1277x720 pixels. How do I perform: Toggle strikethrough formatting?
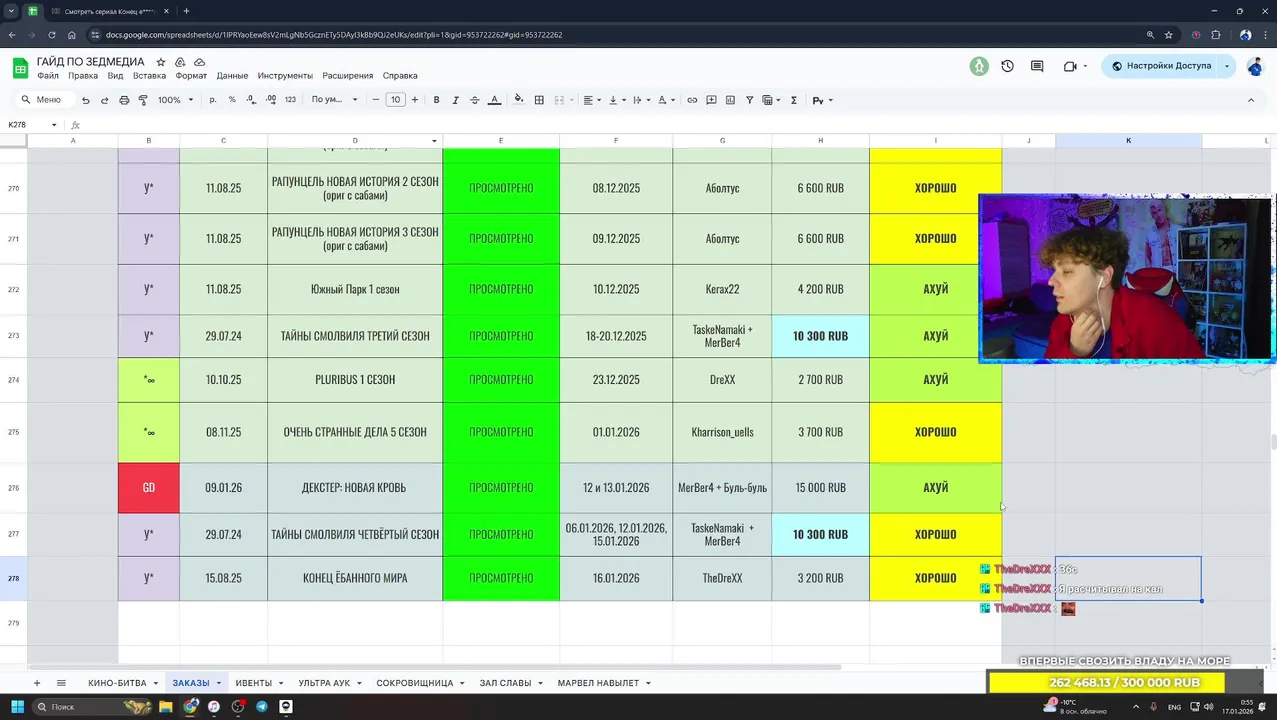coord(474,100)
